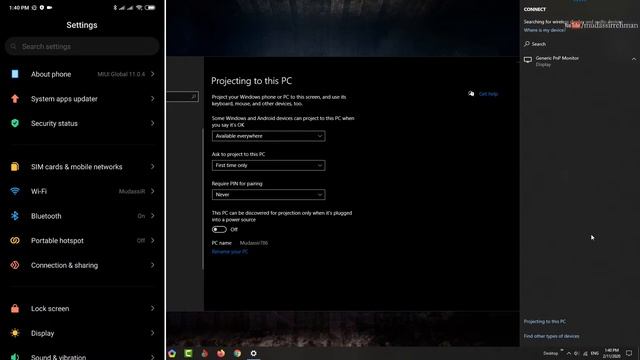Click the search magnifier in phone settings
Screen dimensions: 640x360
[x=13, y=47]
